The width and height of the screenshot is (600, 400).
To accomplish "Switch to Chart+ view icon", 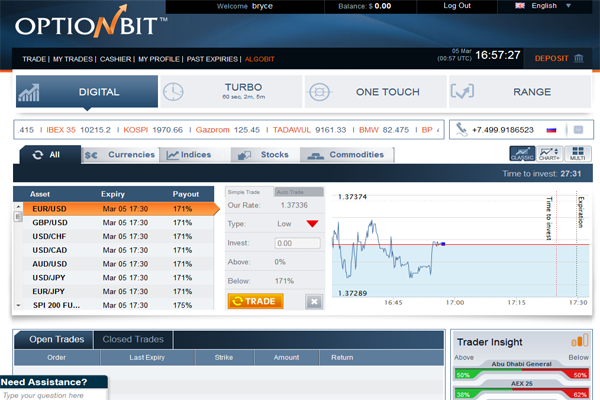I will click(x=550, y=154).
